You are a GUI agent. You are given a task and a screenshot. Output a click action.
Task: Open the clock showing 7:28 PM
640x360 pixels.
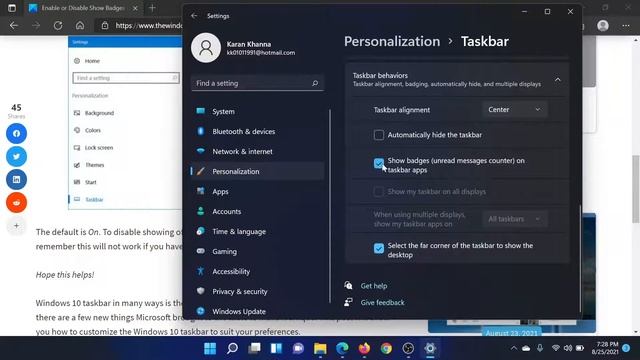[x=605, y=348]
